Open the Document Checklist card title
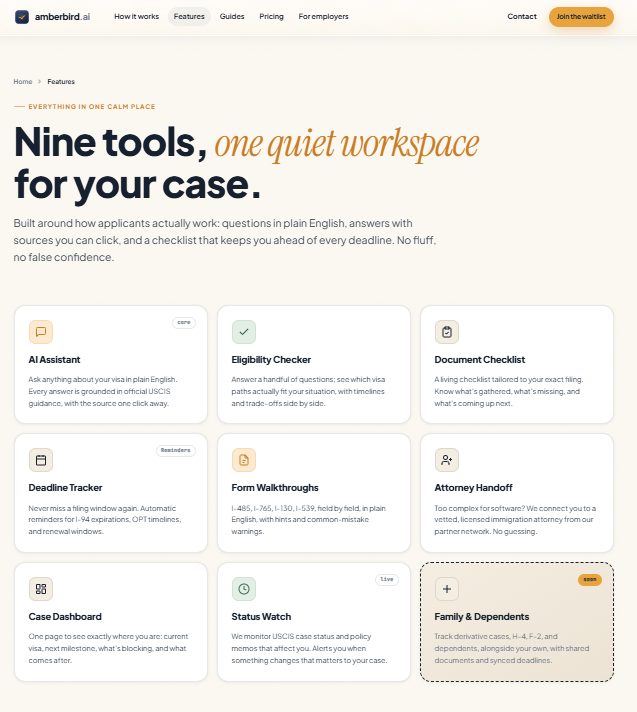 point(479,360)
